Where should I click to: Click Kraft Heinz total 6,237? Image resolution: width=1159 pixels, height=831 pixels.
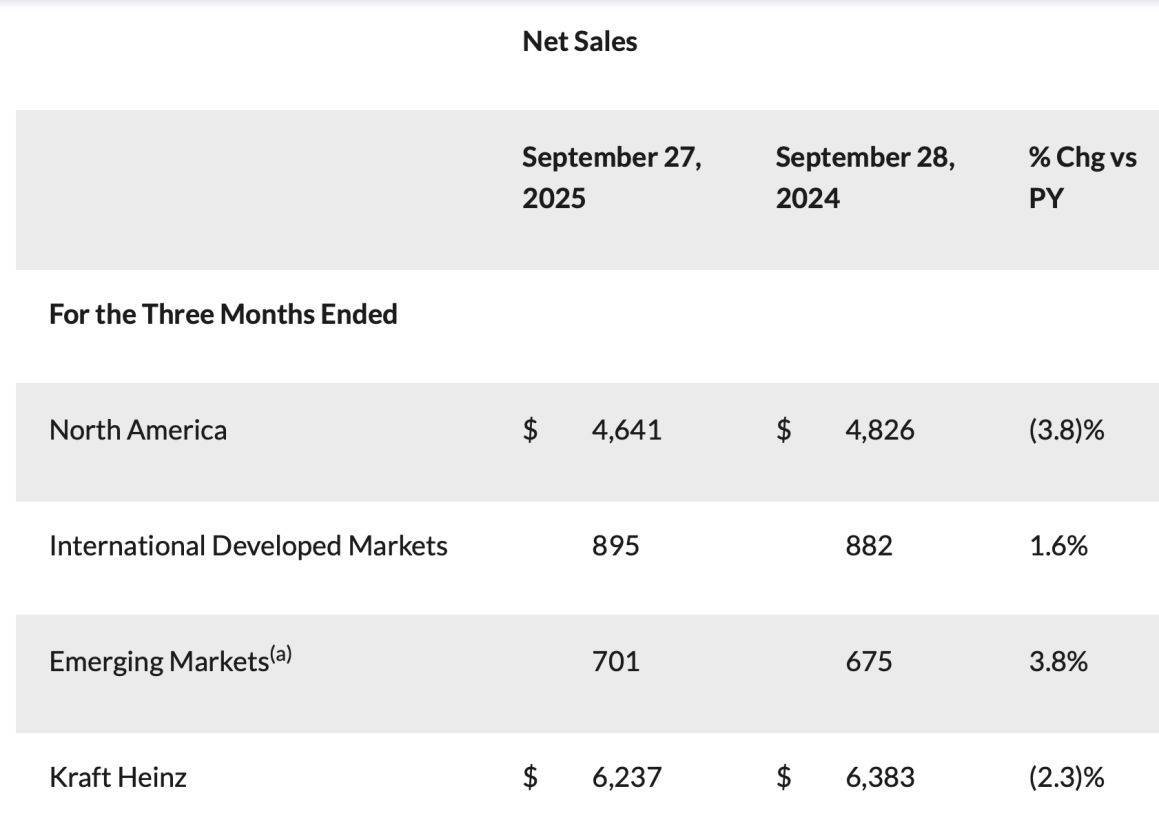tap(626, 777)
